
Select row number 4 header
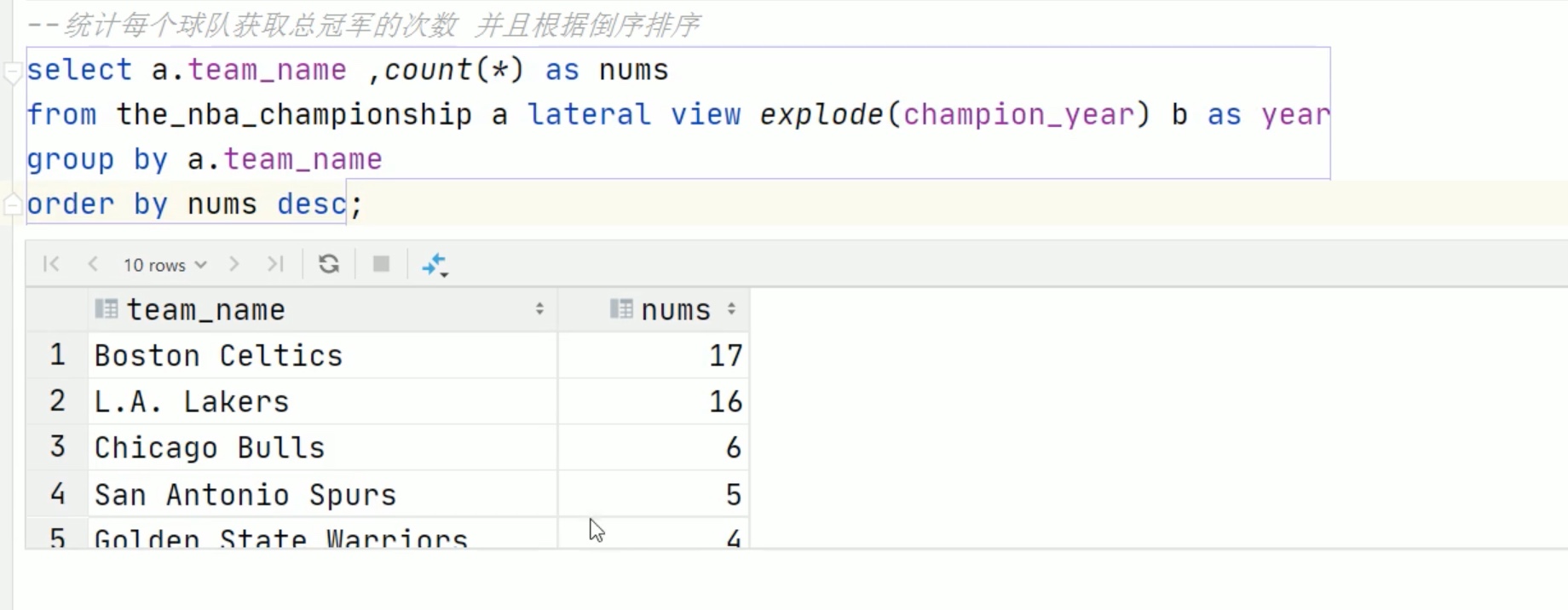point(57,493)
